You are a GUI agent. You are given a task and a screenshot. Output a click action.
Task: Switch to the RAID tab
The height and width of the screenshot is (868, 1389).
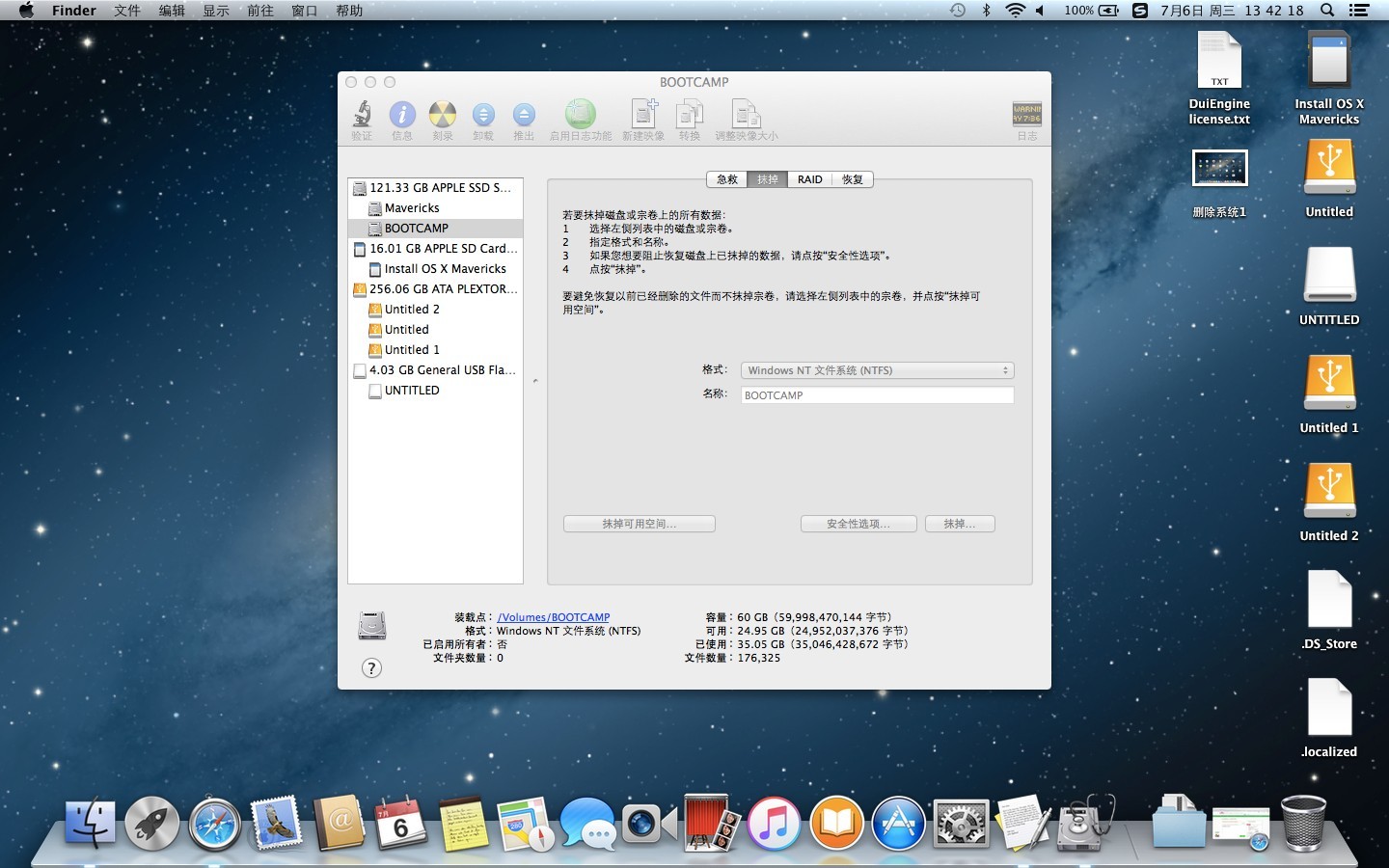pos(810,179)
